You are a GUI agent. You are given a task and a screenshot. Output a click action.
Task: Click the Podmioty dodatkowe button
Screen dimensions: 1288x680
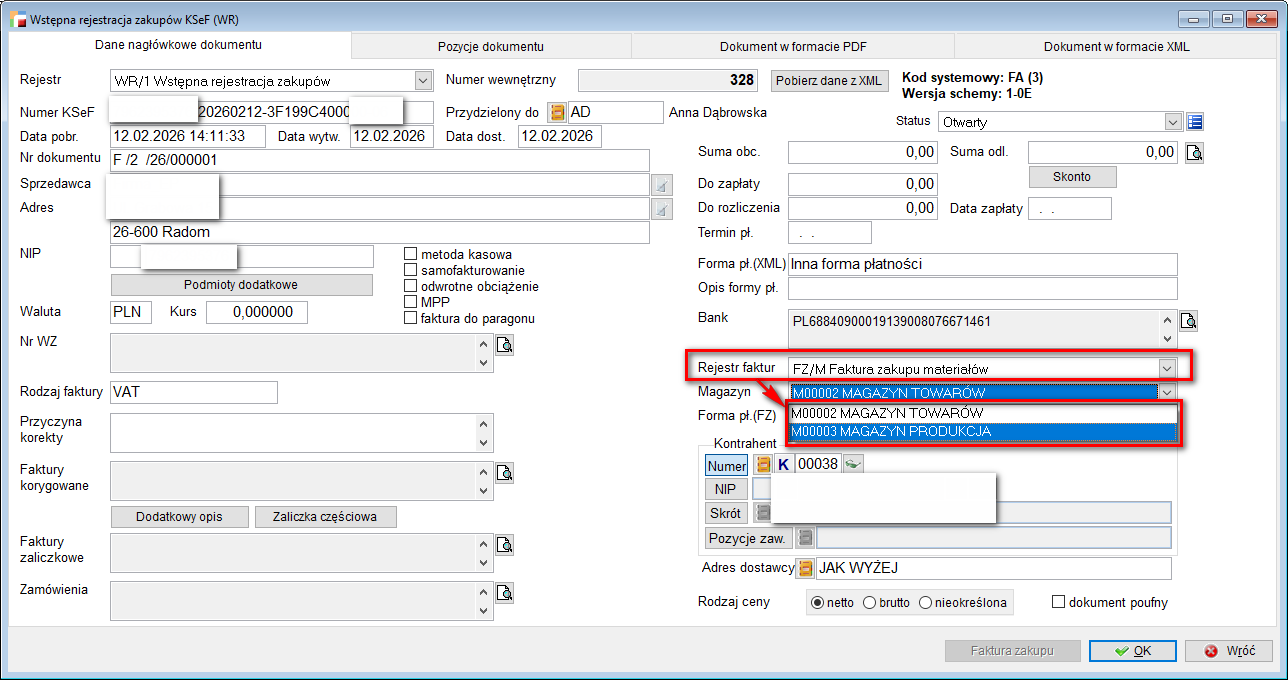(240, 284)
